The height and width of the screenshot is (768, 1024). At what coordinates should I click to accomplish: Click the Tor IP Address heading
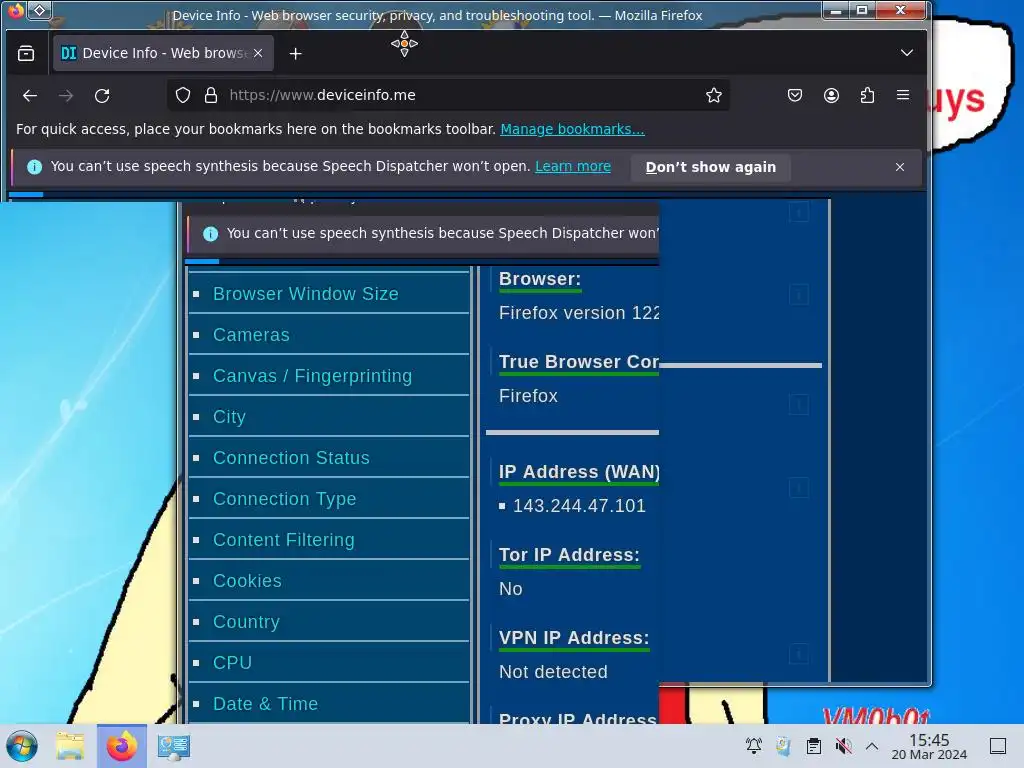tap(569, 555)
